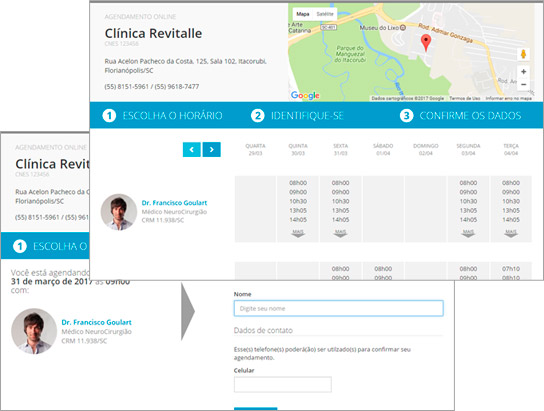Screen dimensions: 544x411
Task: Click the red location pin on map
Action: (x=426, y=42)
